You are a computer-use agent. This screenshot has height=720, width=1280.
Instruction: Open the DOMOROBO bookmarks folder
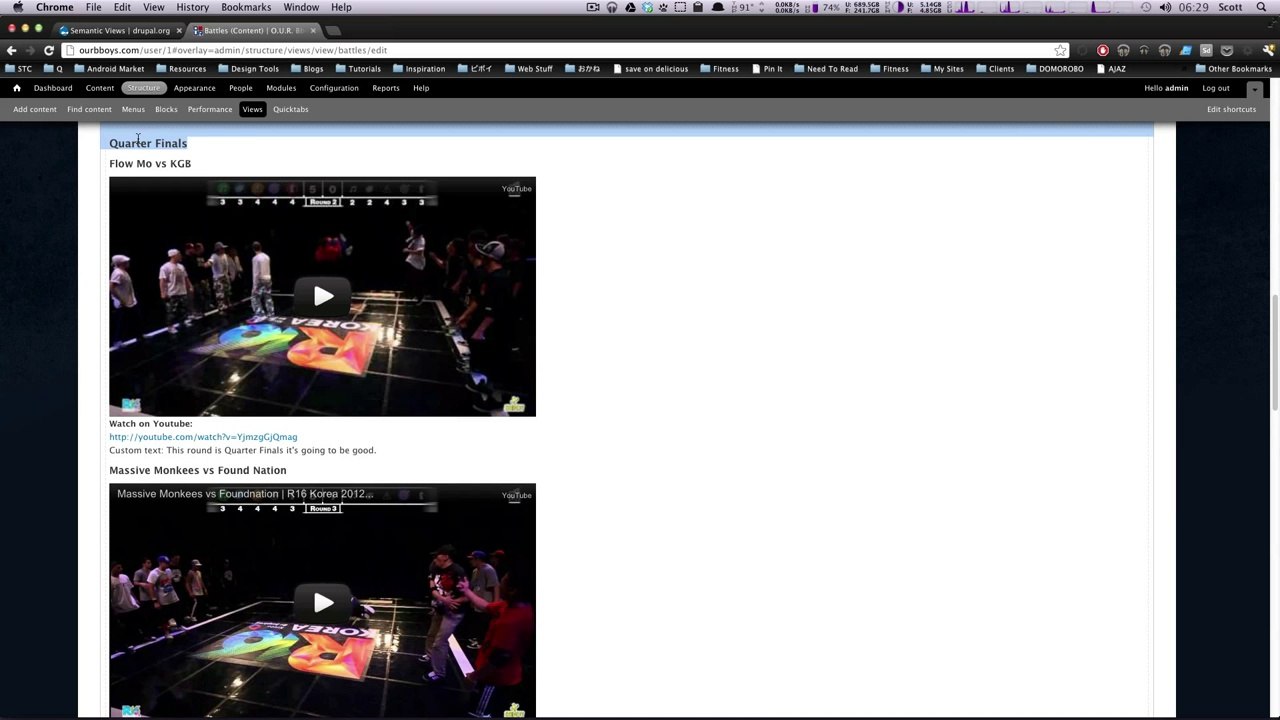1054,69
